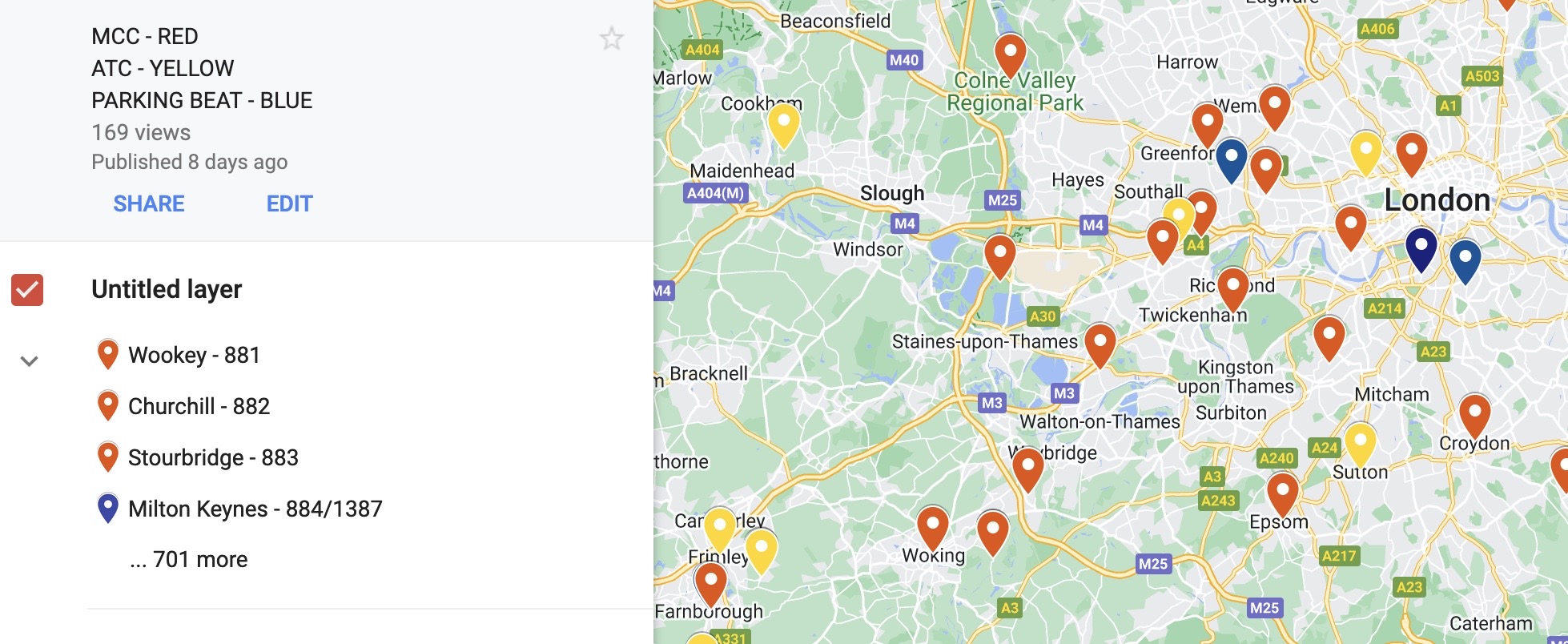Expand the '... 701 more' list
Viewport: 1568px width, 644px height.
tap(189, 559)
